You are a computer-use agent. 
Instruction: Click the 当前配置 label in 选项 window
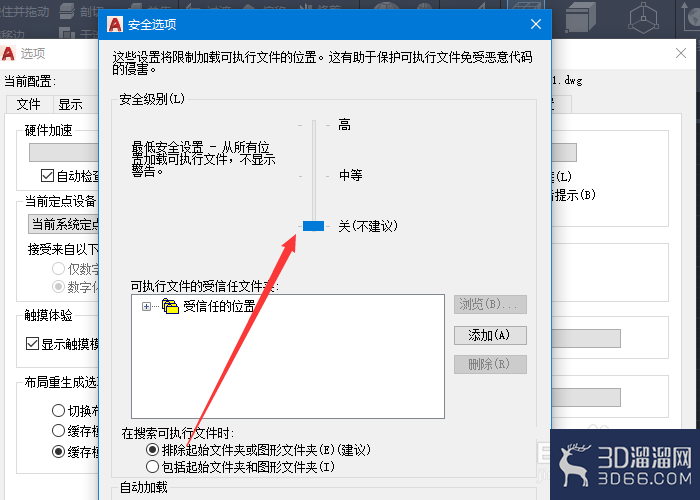[x=30, y=81]
